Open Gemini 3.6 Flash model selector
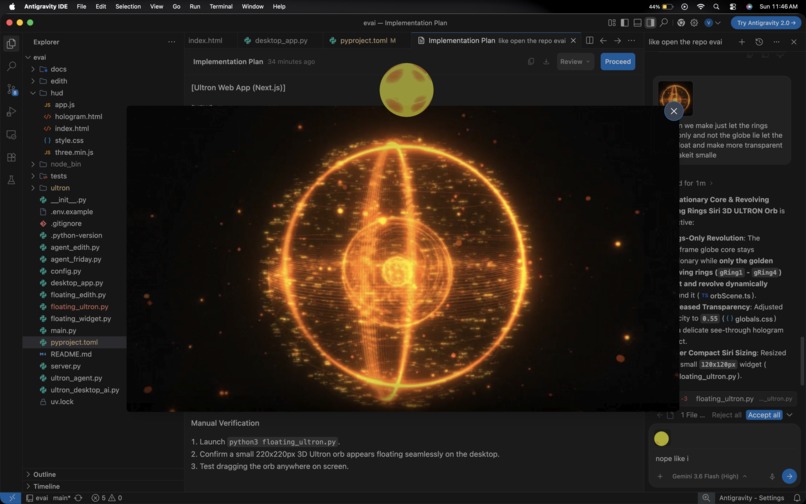The image size is (806, 504). tap(709, 476)
